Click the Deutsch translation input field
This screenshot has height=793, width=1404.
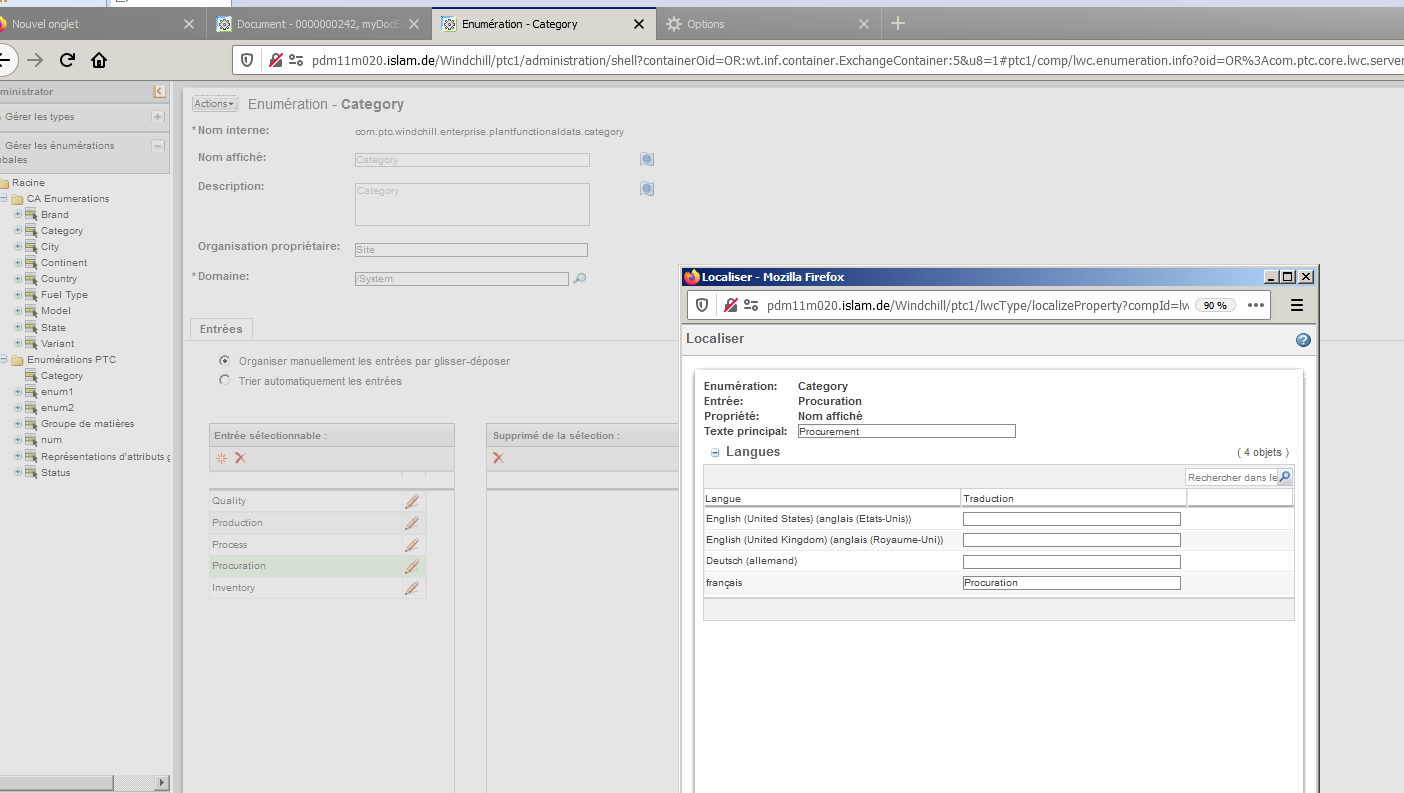1071,562
